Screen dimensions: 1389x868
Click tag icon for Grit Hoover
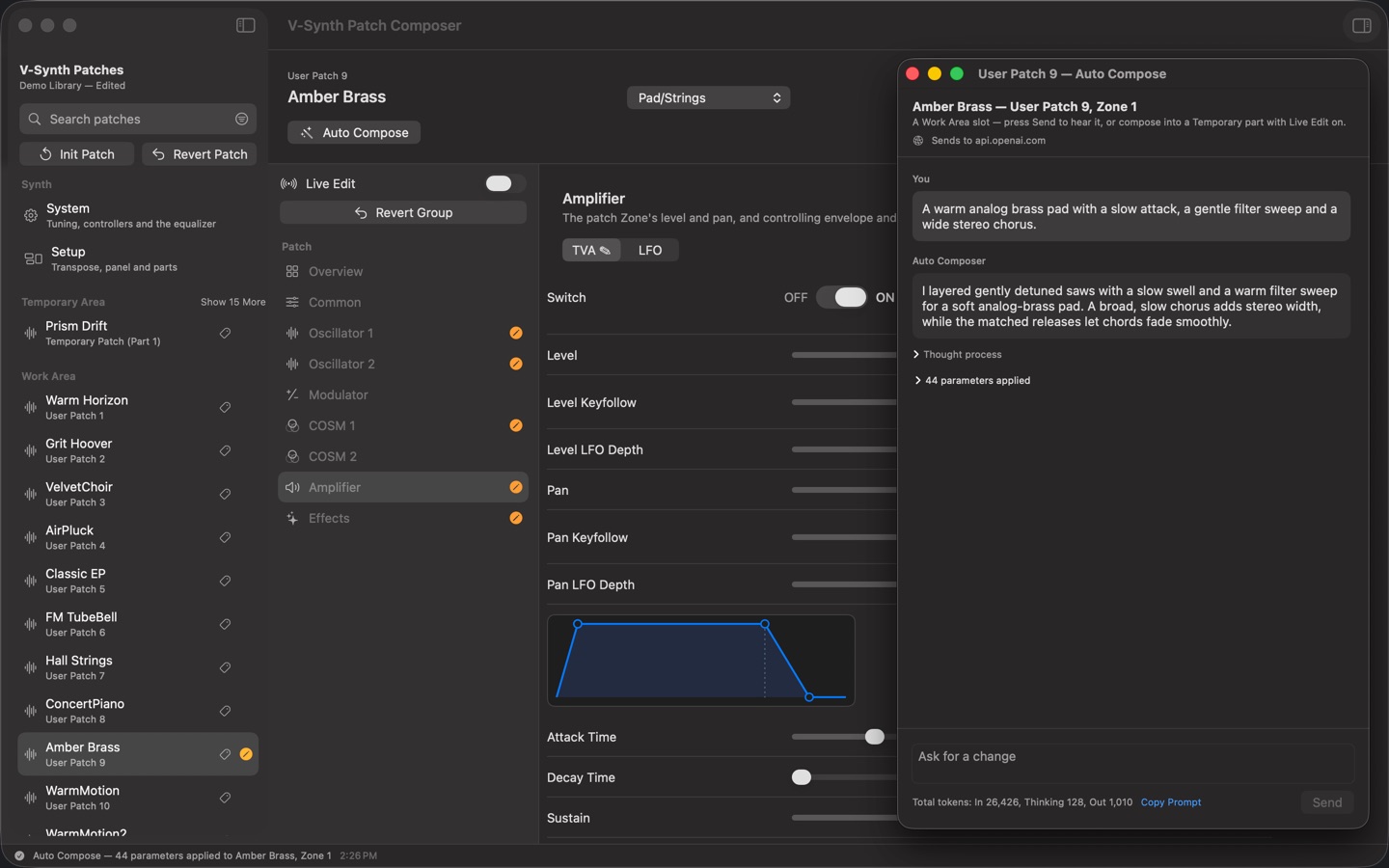pos(225,450)
